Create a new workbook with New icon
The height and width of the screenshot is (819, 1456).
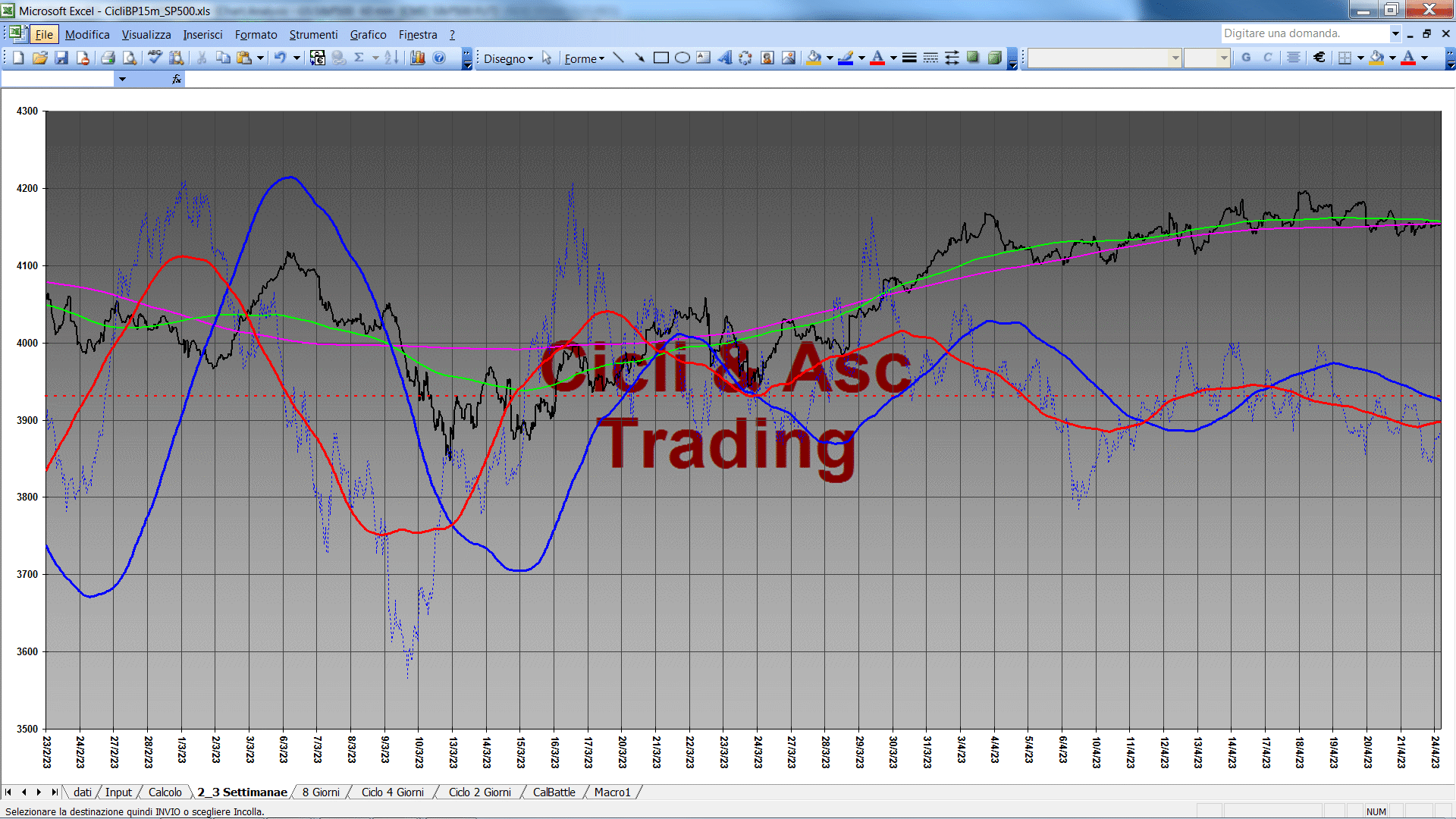pos(19,58)
